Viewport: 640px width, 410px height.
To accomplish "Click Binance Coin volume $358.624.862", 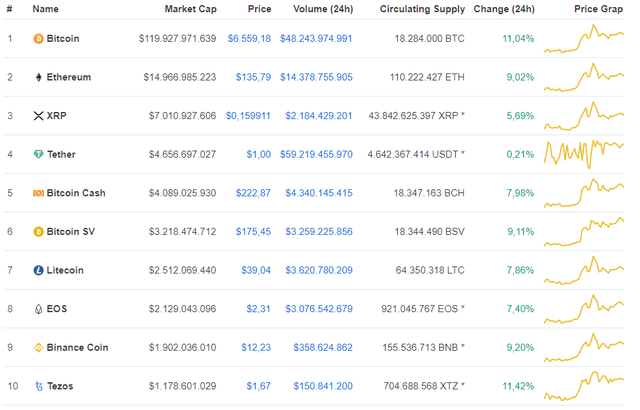I will point(323,348).
